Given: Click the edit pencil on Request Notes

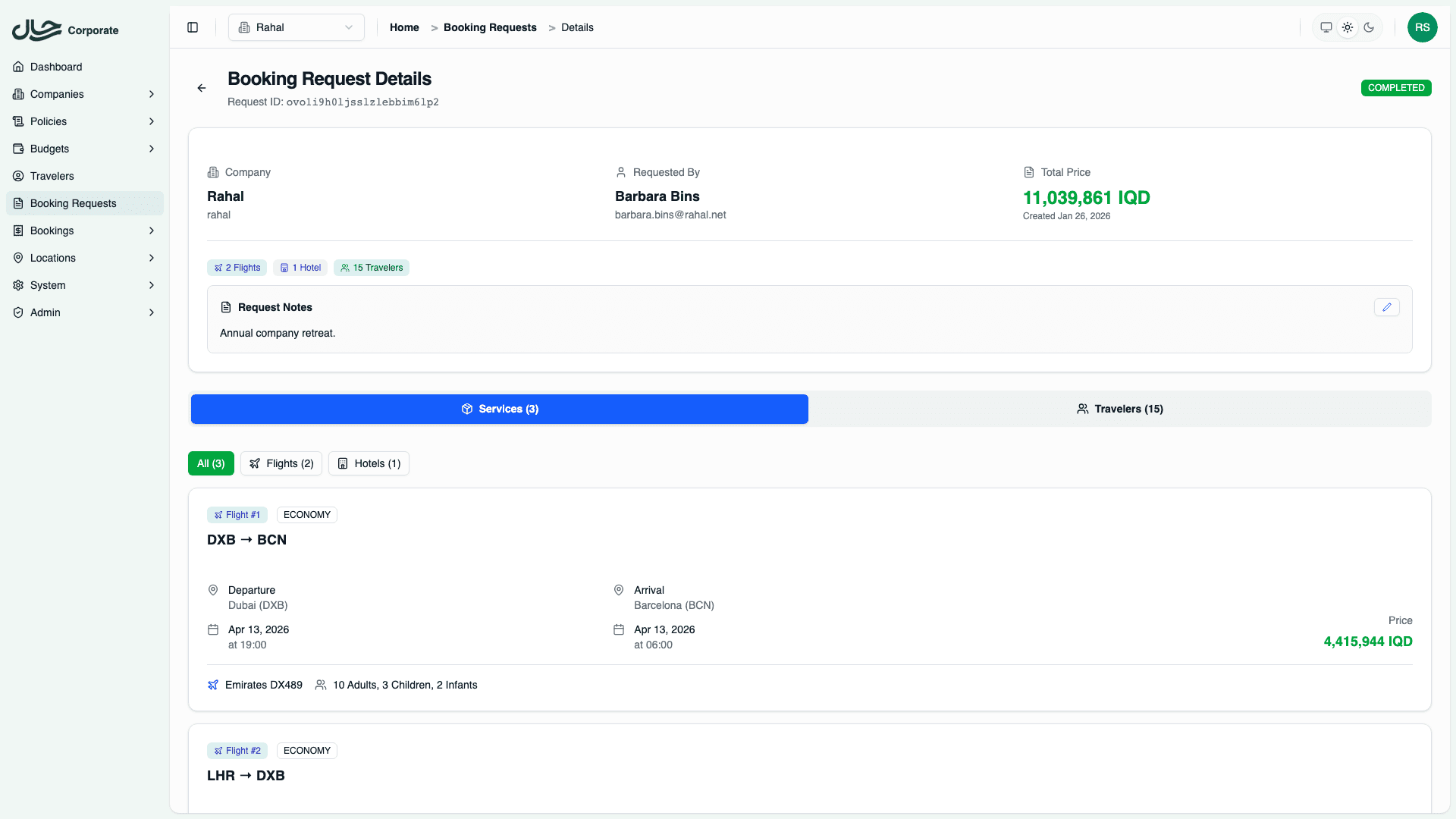Looking at the screenshot, I should (x=1386, y=307).
